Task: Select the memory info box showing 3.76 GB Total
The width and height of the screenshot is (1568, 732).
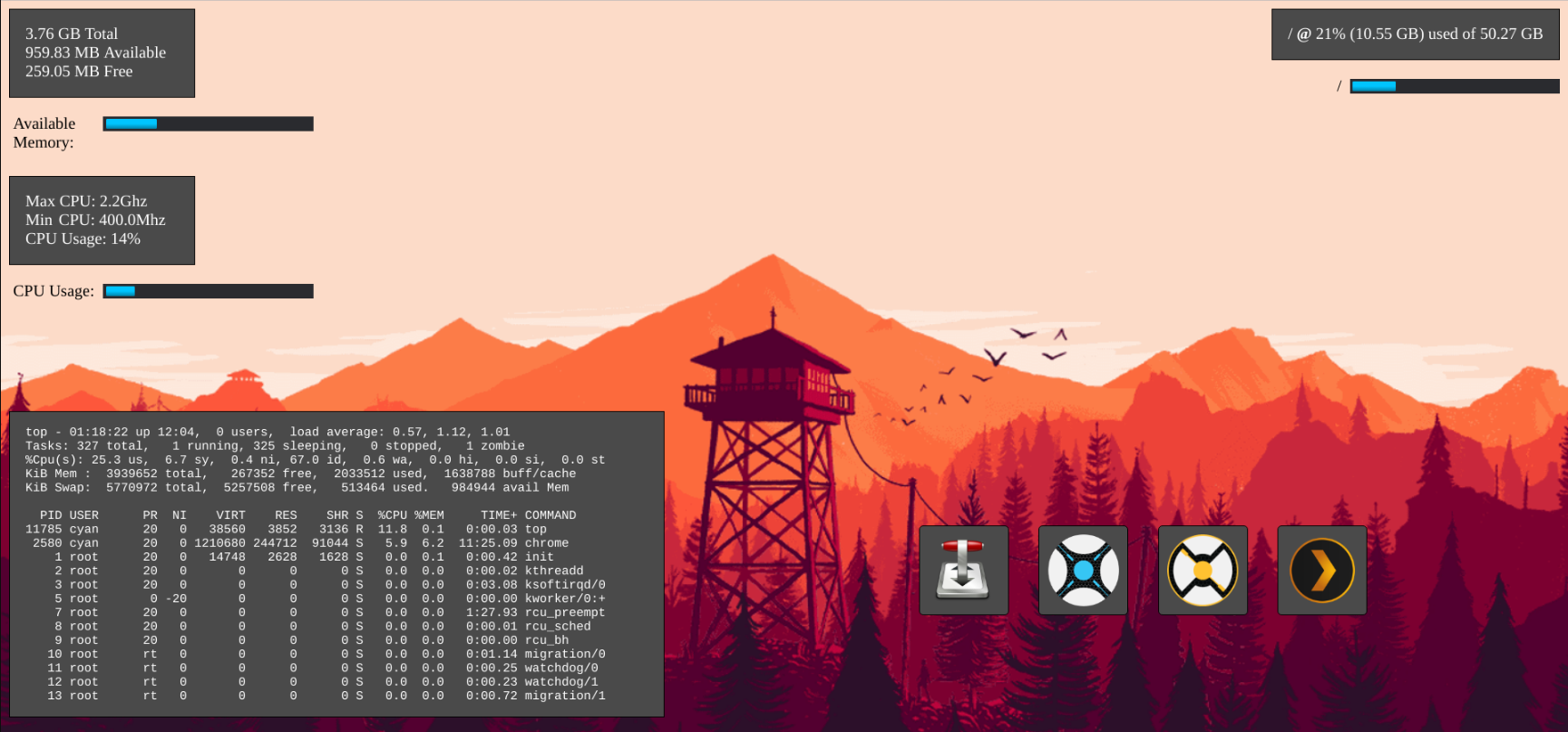Action: (x=102, y=54)
